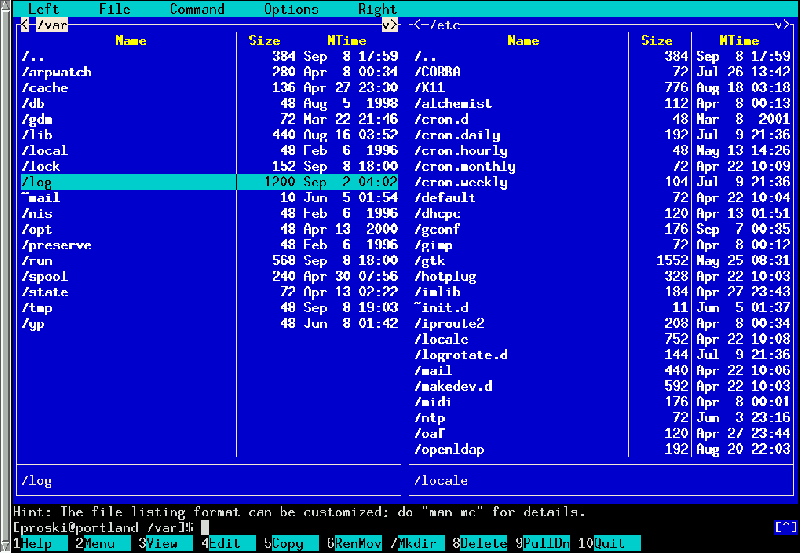Select the /gtk directory in right panel
Viewport: 800px width, 553px height.
(x=430, y=261)
